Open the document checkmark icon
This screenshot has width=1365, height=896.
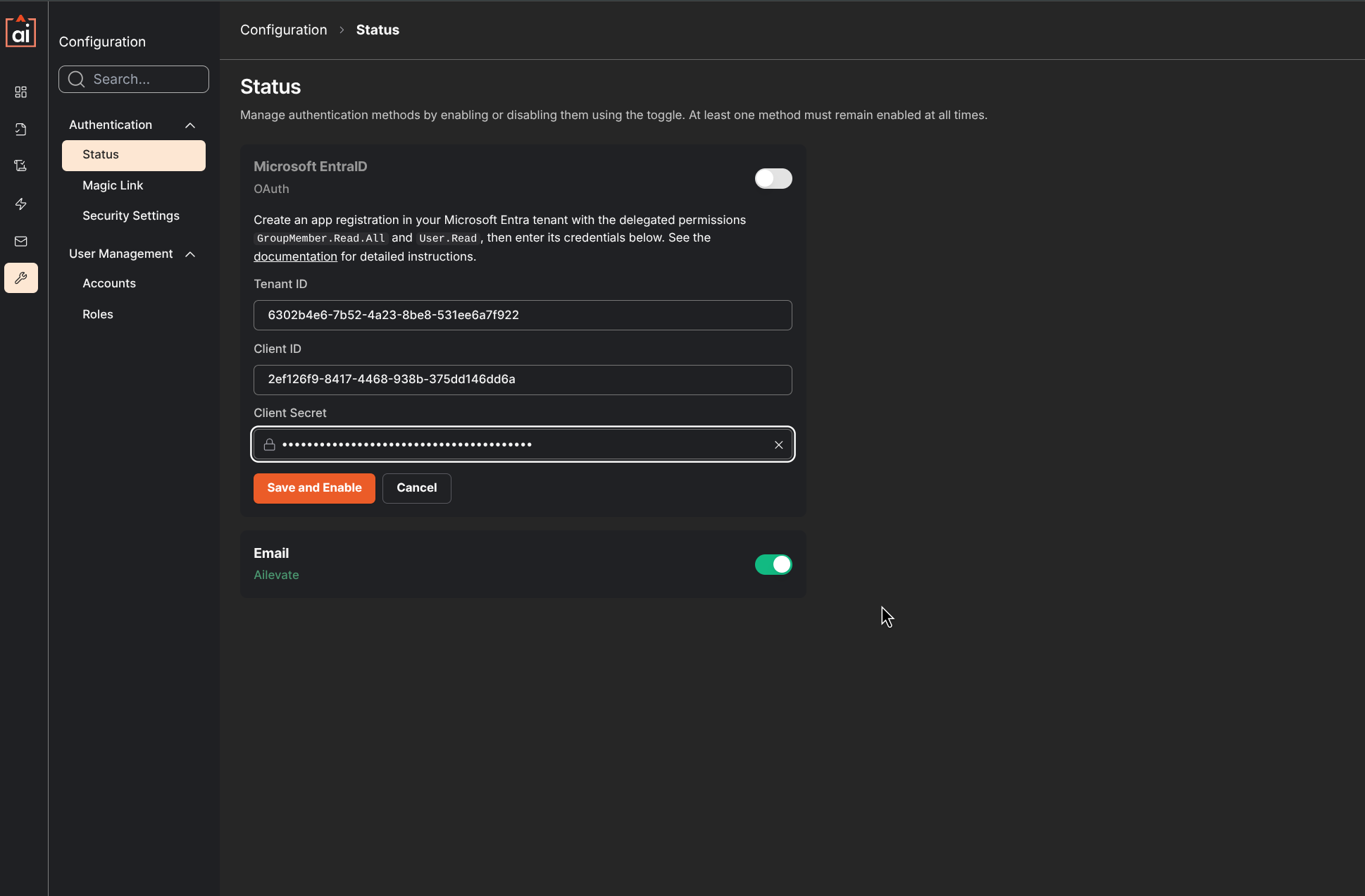[21, 130]
